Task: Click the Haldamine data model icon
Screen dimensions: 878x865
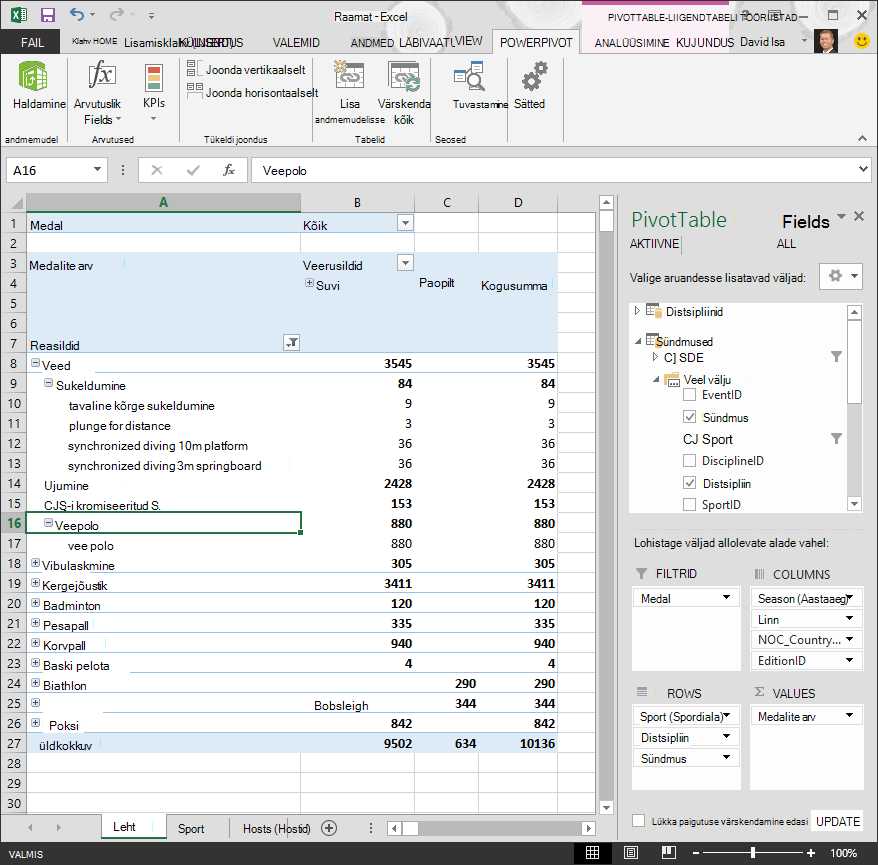Action: click(33, 76)
